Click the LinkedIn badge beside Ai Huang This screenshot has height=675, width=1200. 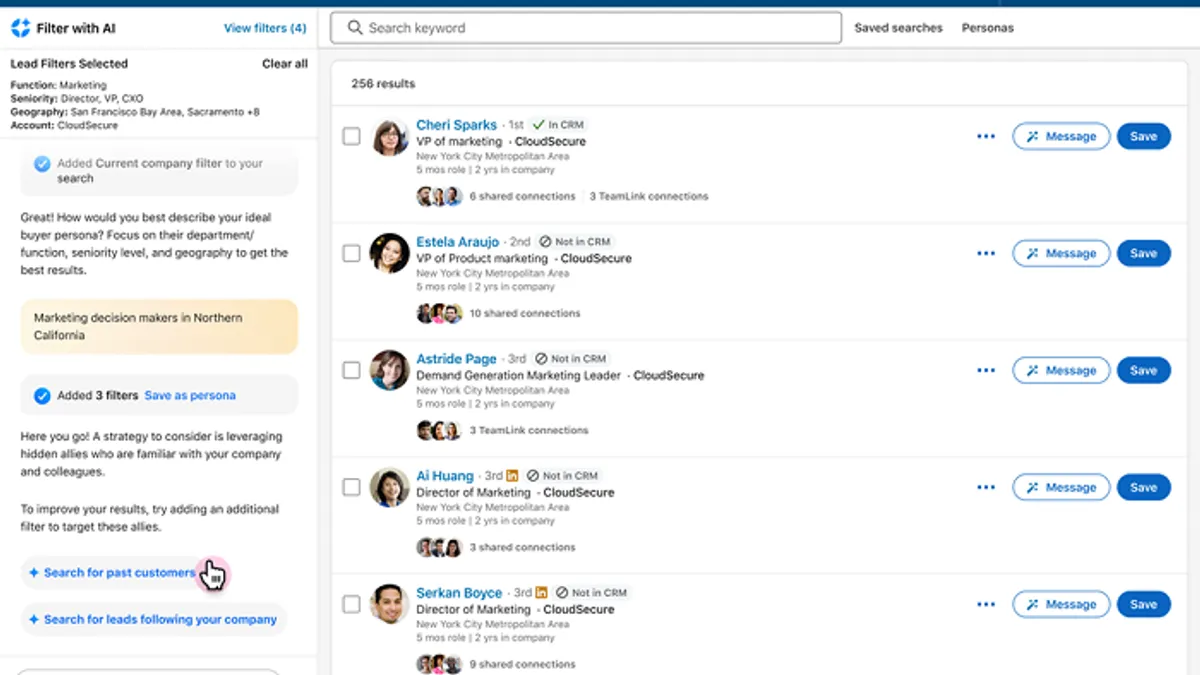pyautogui.click(x=513, y=476)
